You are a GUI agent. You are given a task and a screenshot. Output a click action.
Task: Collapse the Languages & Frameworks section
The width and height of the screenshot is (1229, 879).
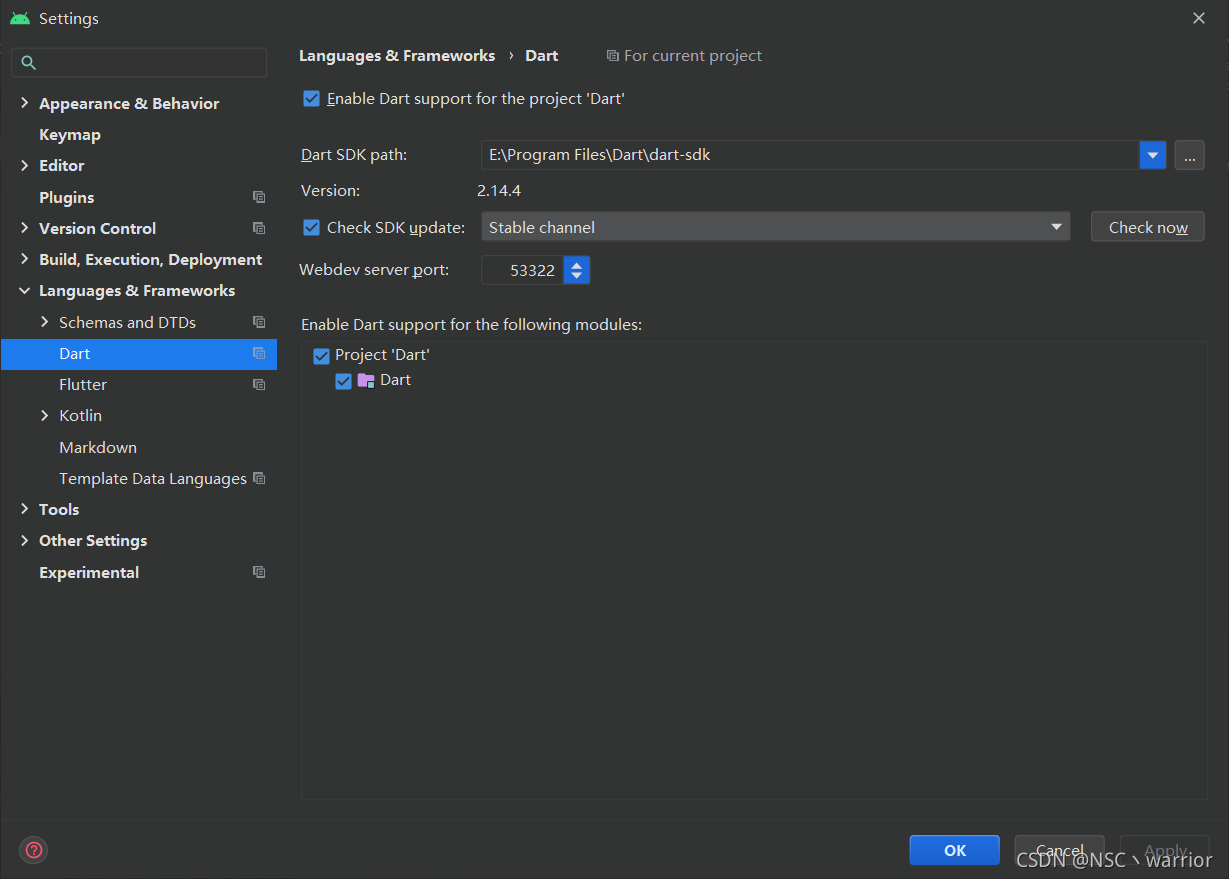pos(24,290)
